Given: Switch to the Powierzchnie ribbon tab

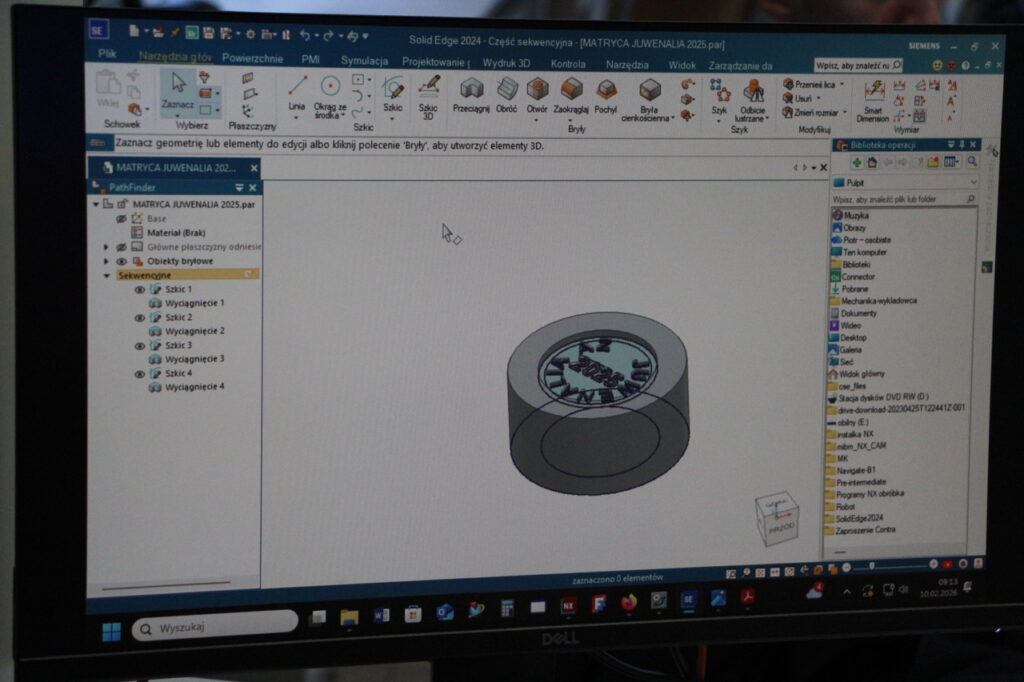Looking at the screenshot, I should coord(252,59).
